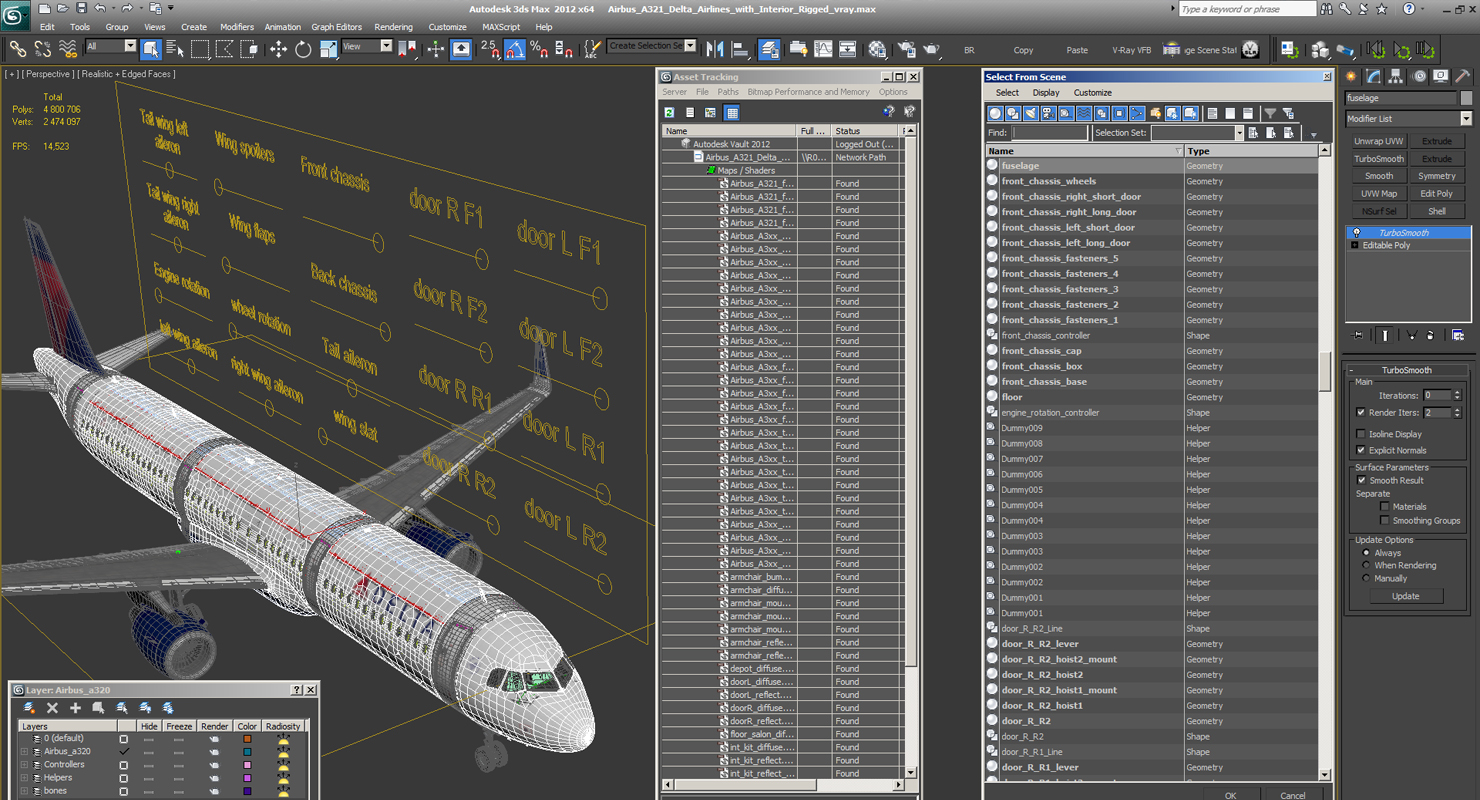Click Create New Layer icon in the Layer dialog
The height and width of the screenshot is (800, 1480).
[29, 708]
